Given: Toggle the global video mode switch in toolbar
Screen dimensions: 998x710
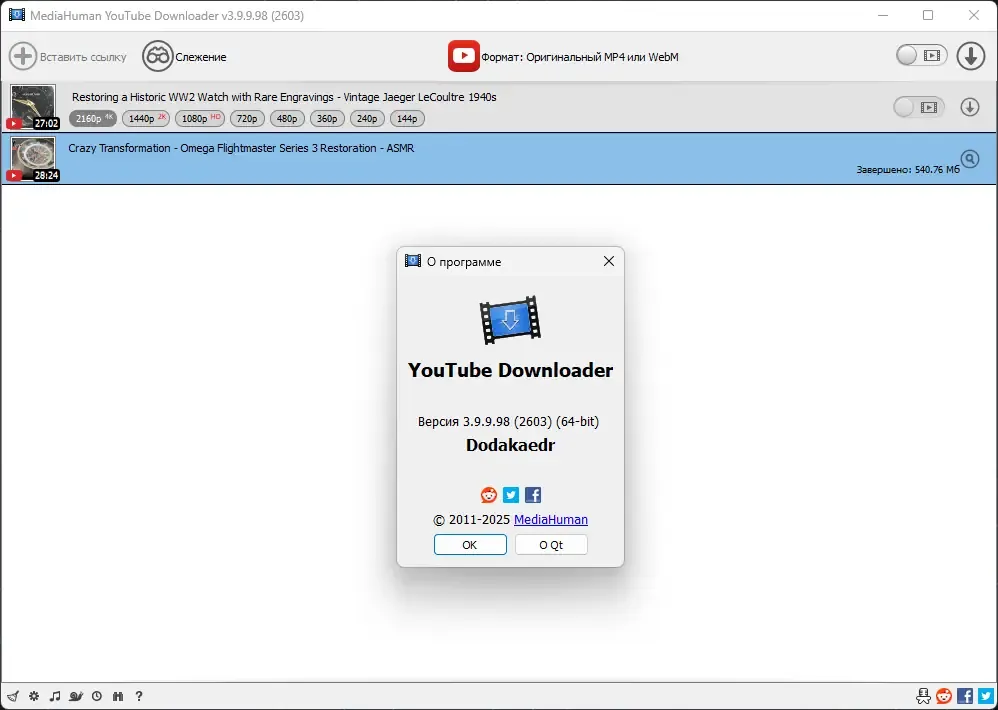Looking at the screenshot, I should point(922,56).
